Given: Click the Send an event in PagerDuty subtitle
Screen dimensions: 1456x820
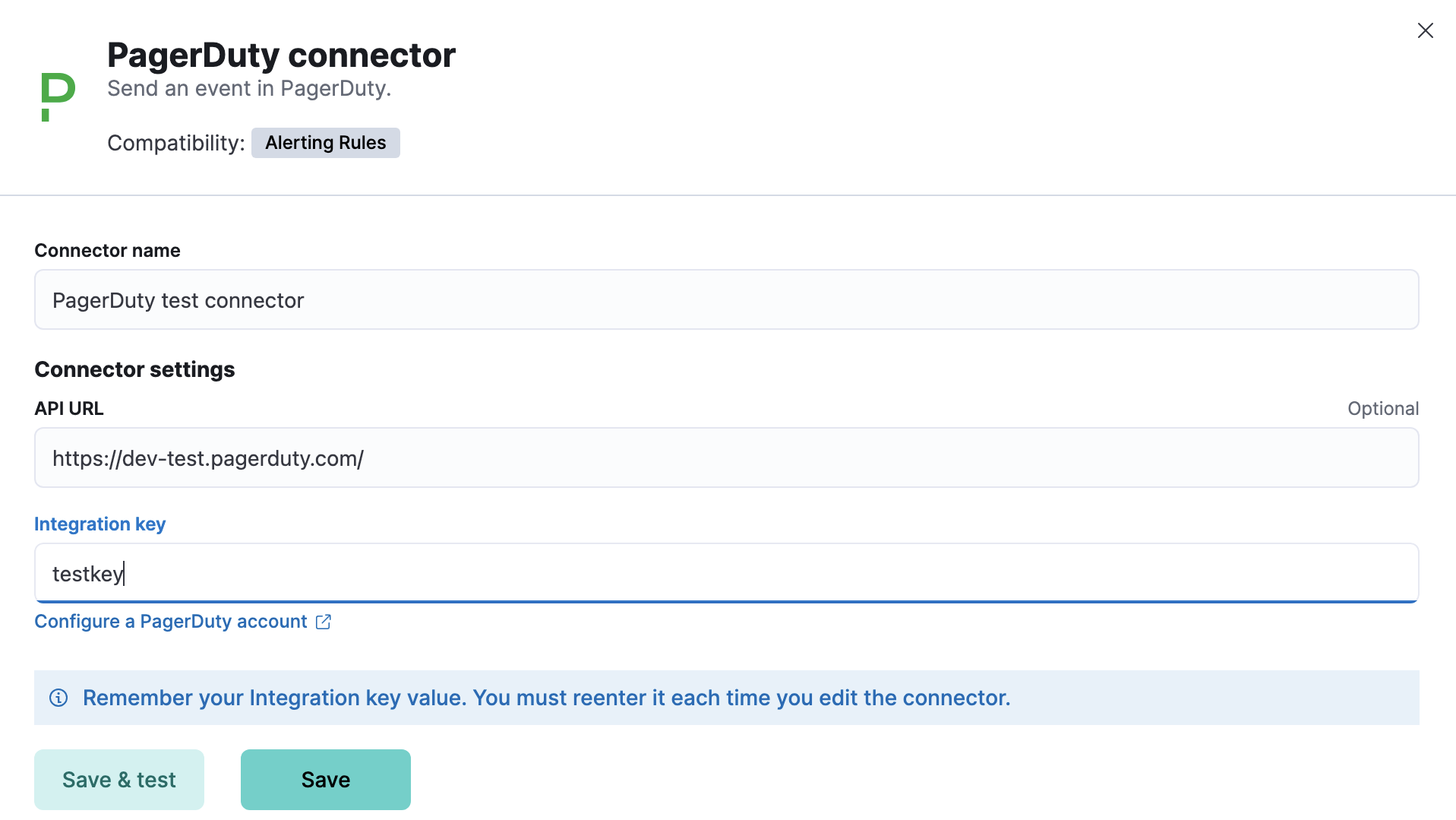Looking at the screenshot, I should (248, 88).
